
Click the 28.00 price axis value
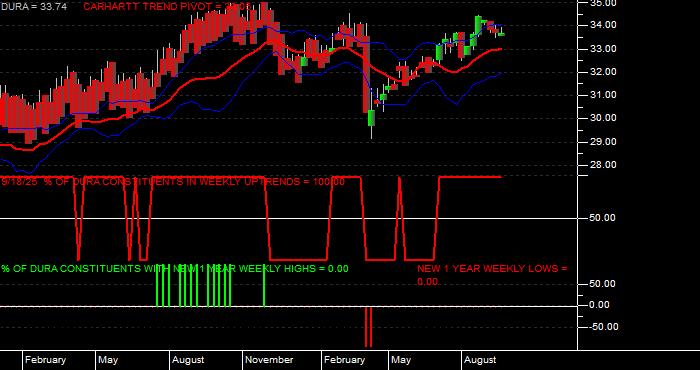coord(604,165)
